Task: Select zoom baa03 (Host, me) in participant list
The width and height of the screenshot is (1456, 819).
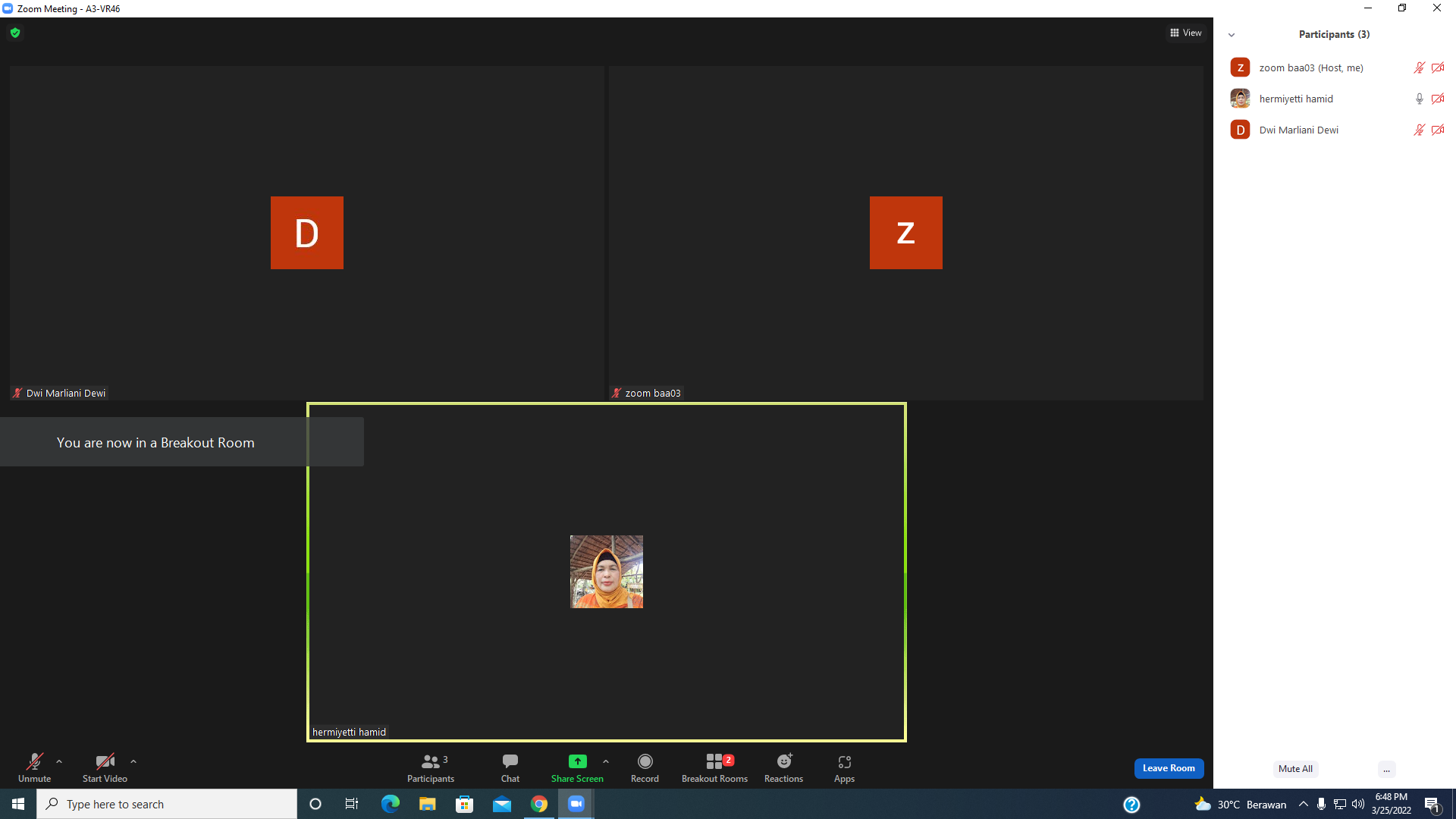Action: point(1335,67)
